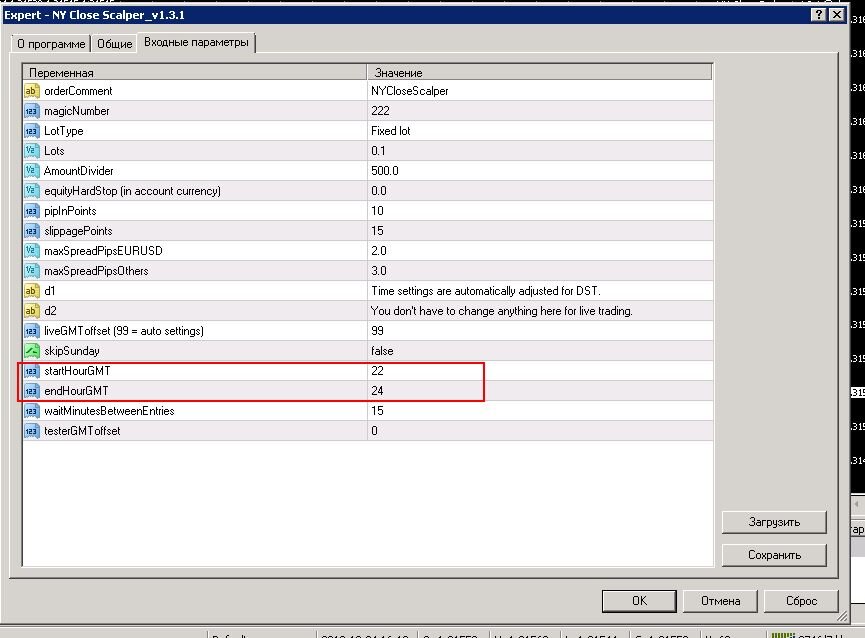Click the string icon beside d2
The height and width of the screenshot is (638, 865).
pos(31,311)
